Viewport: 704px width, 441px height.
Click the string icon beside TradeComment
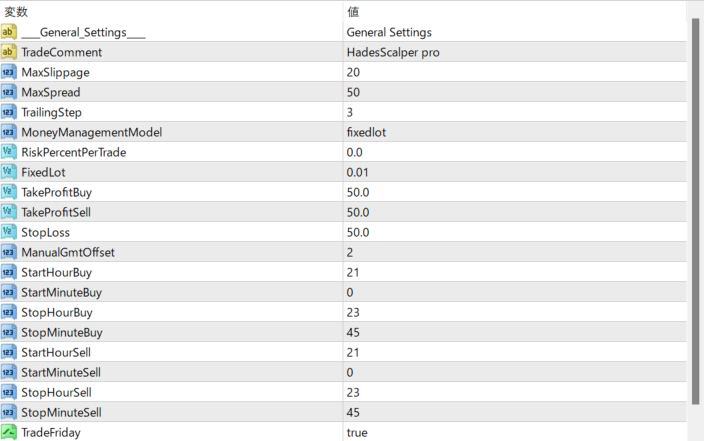(9, 52)
